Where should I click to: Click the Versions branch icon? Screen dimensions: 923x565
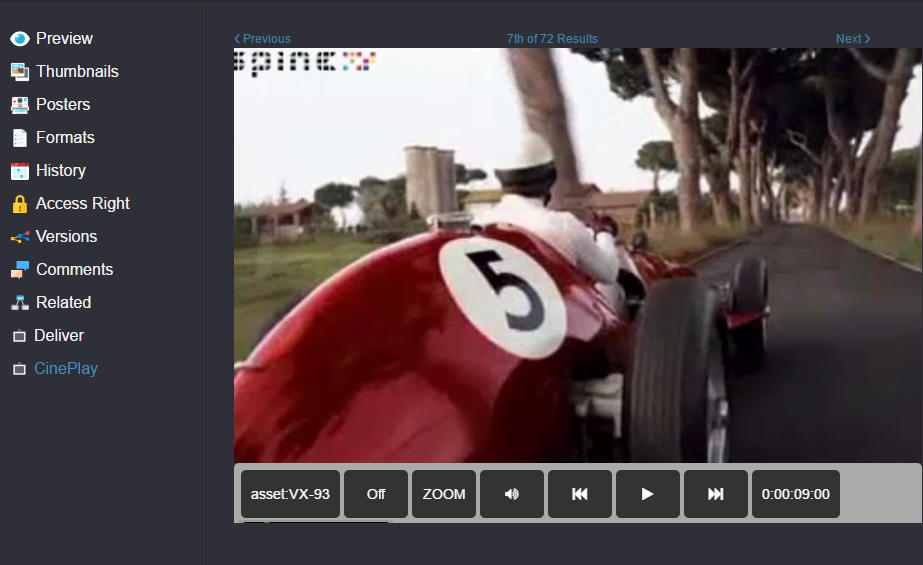19,237
